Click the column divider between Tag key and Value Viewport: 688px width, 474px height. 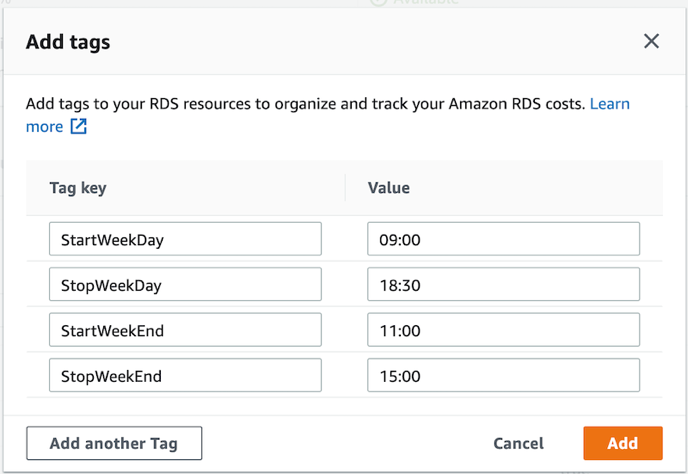point(345,188)
